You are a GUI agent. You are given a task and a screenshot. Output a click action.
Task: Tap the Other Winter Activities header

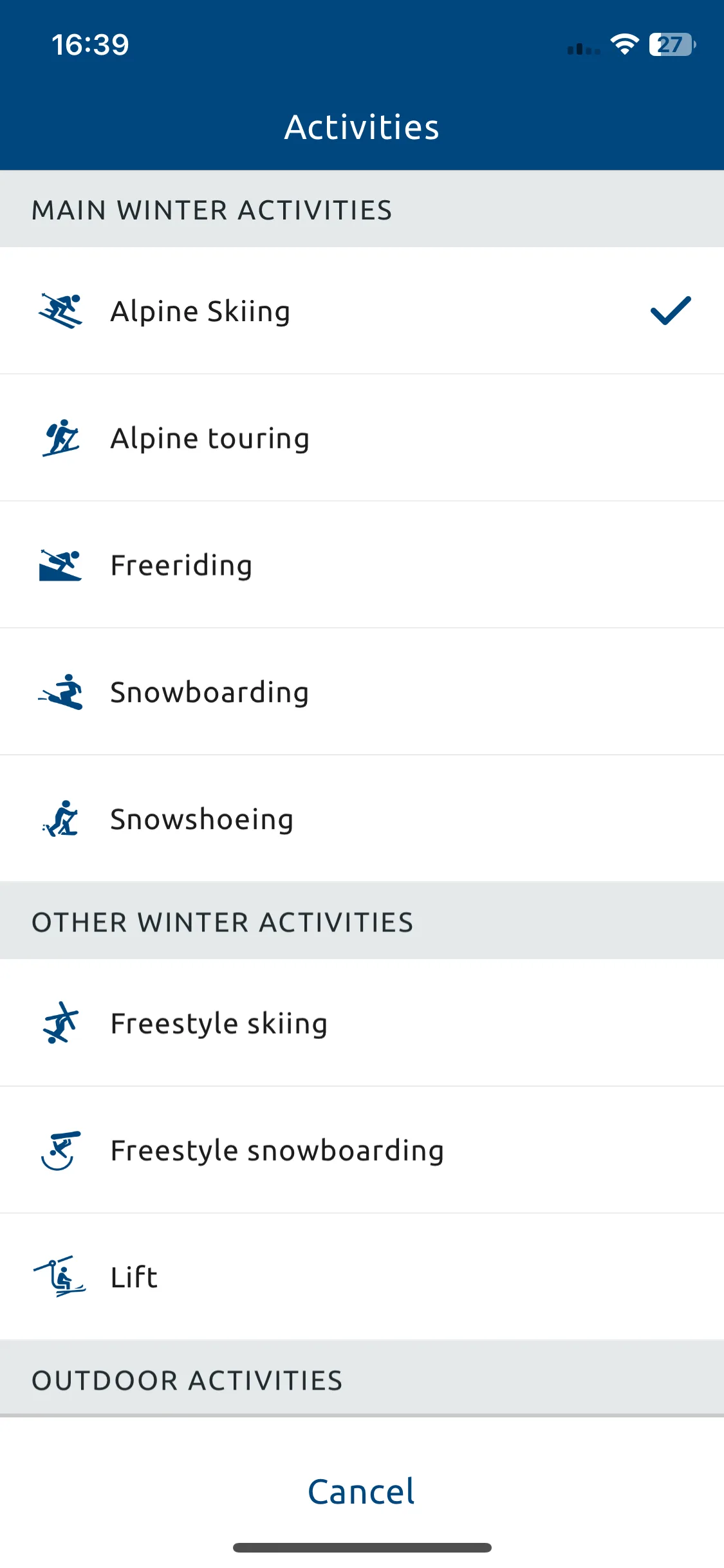[362, 921]
